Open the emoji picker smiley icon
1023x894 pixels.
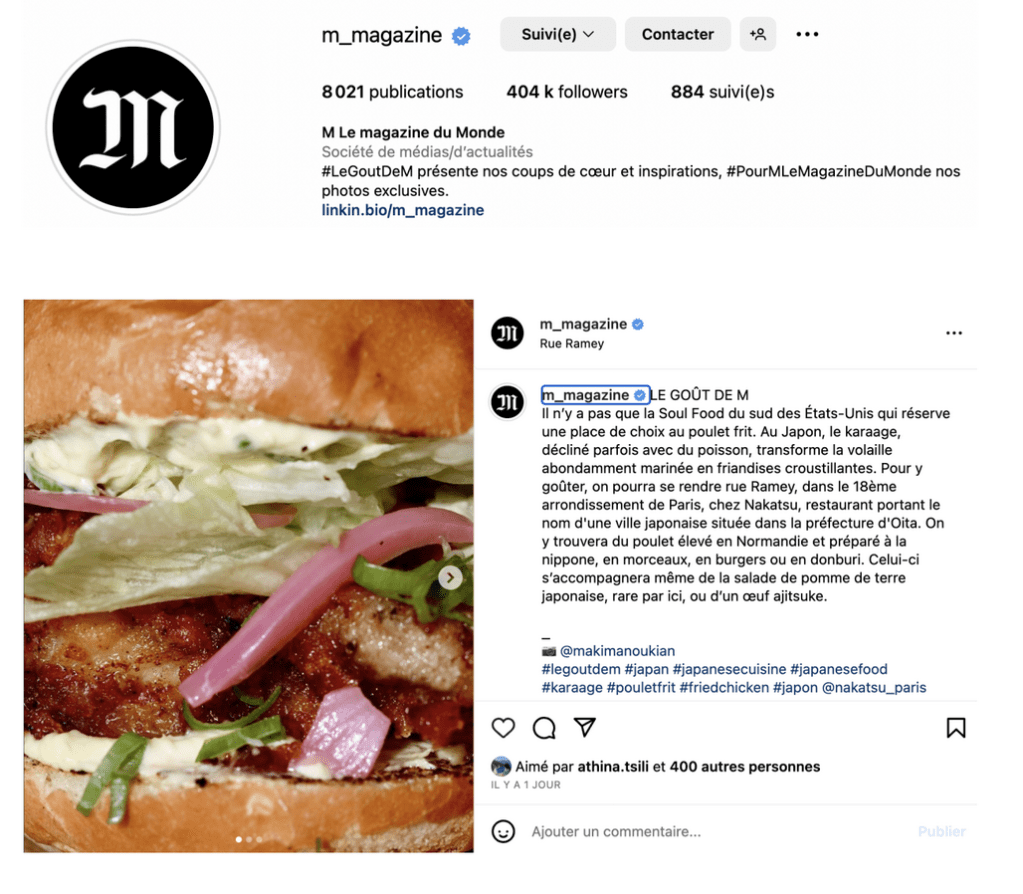coord(503,831)
